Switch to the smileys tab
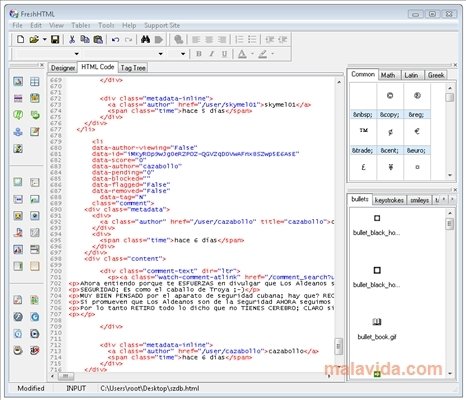The height and width of the screenshot is (400, 466). (419, 200)
